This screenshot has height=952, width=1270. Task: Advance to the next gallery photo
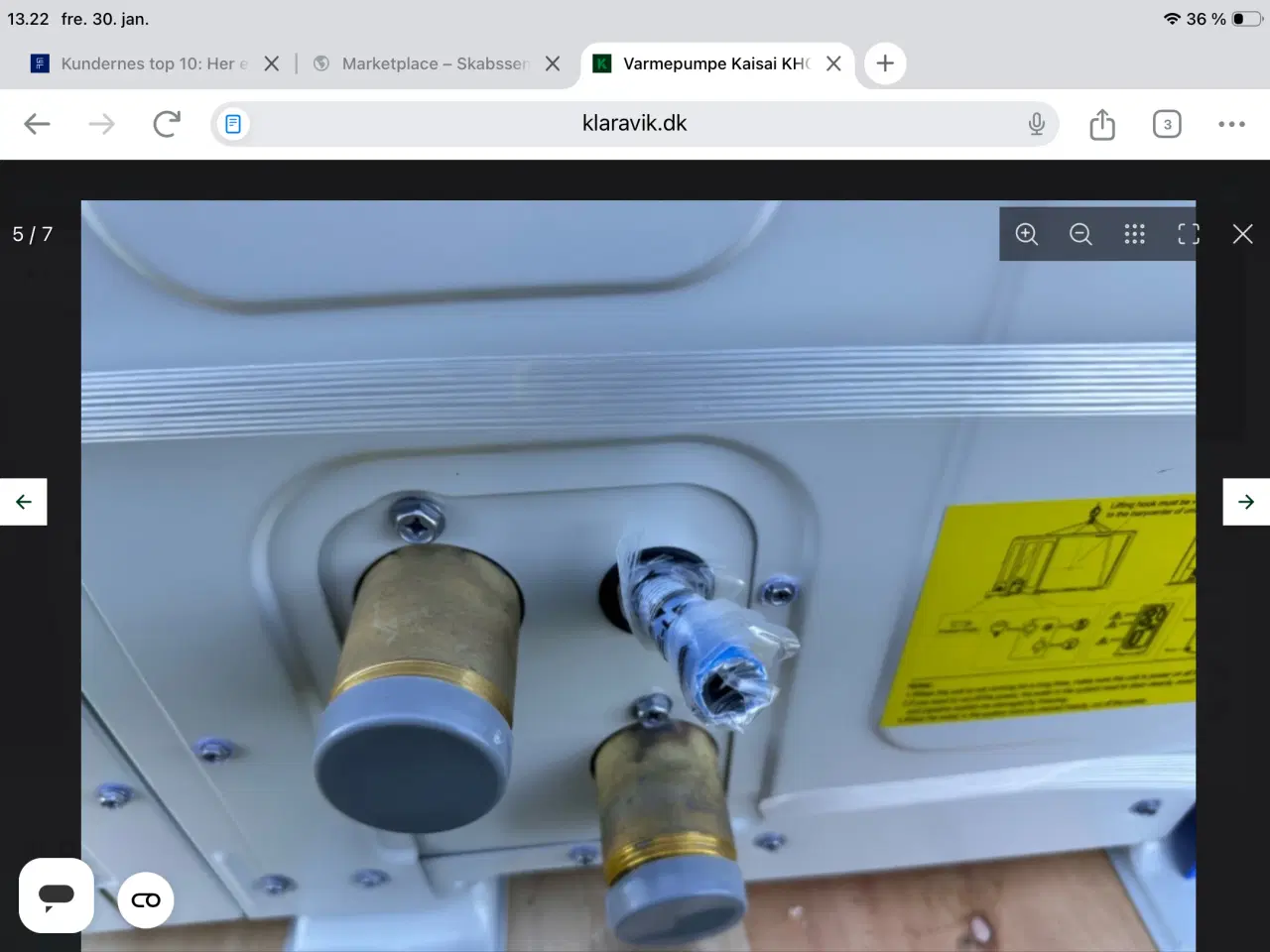[1246, 501]
